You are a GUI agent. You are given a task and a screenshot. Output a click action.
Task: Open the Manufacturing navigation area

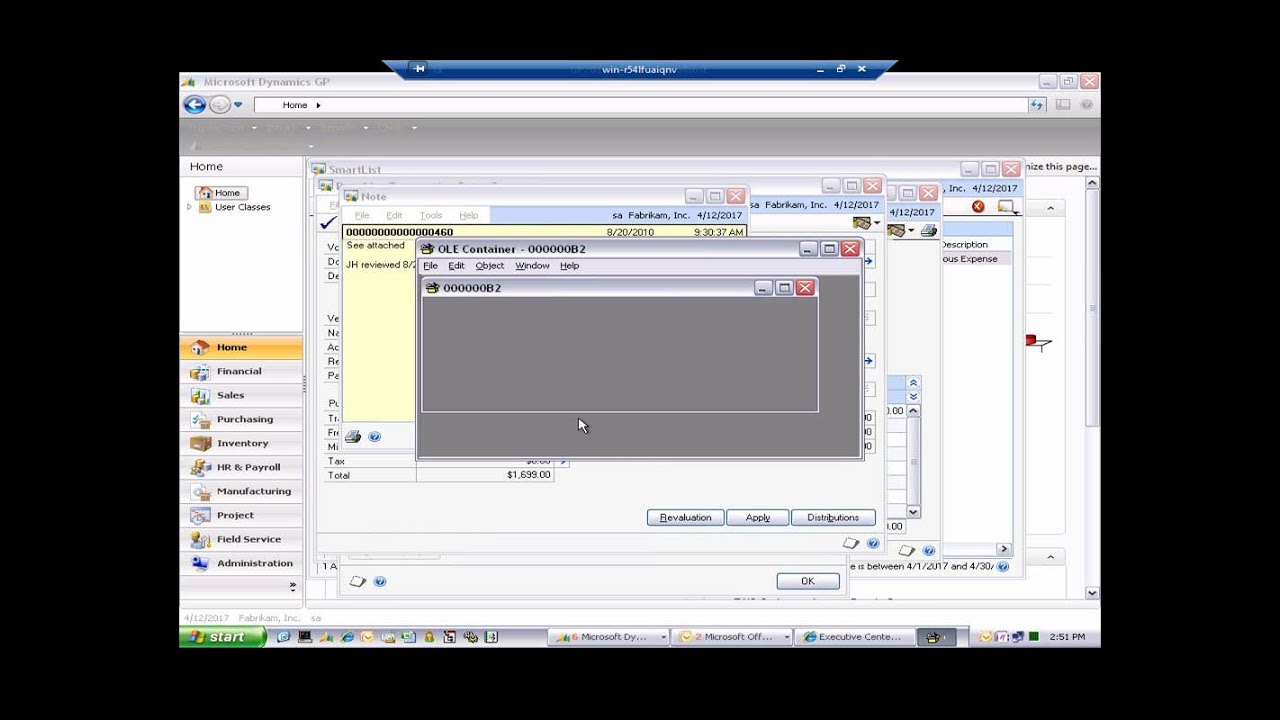point(241,491)
